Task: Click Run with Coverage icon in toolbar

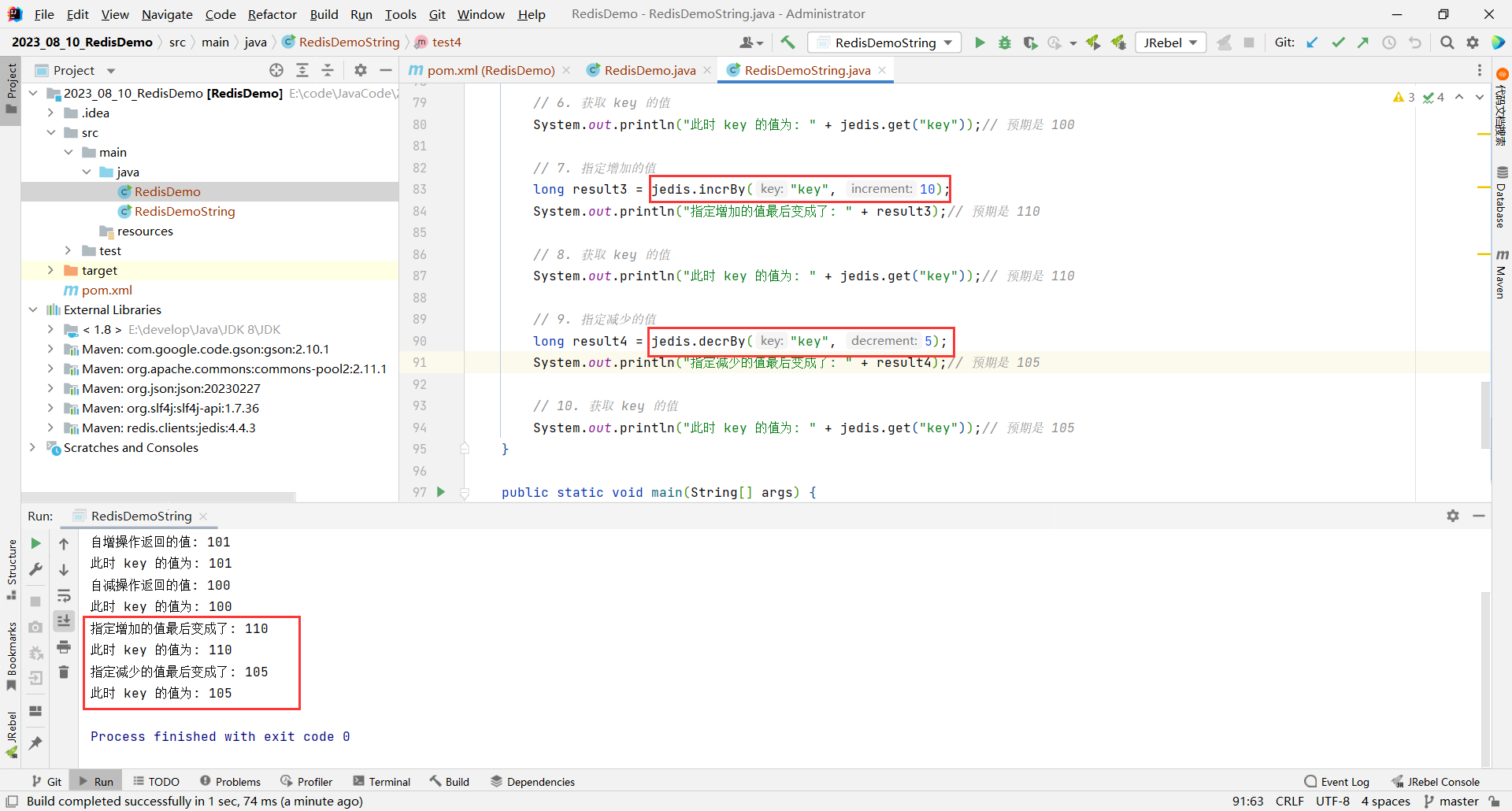Action: pyautogui.click(x=1030, y=43)
